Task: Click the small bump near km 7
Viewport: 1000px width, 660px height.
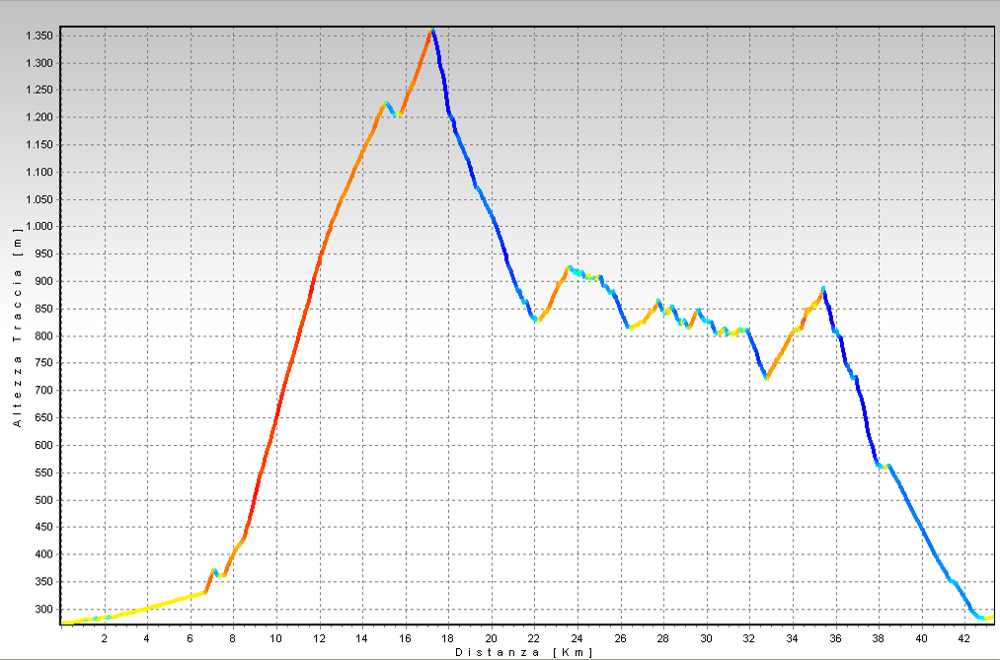Action: click(x=214, y=570)
